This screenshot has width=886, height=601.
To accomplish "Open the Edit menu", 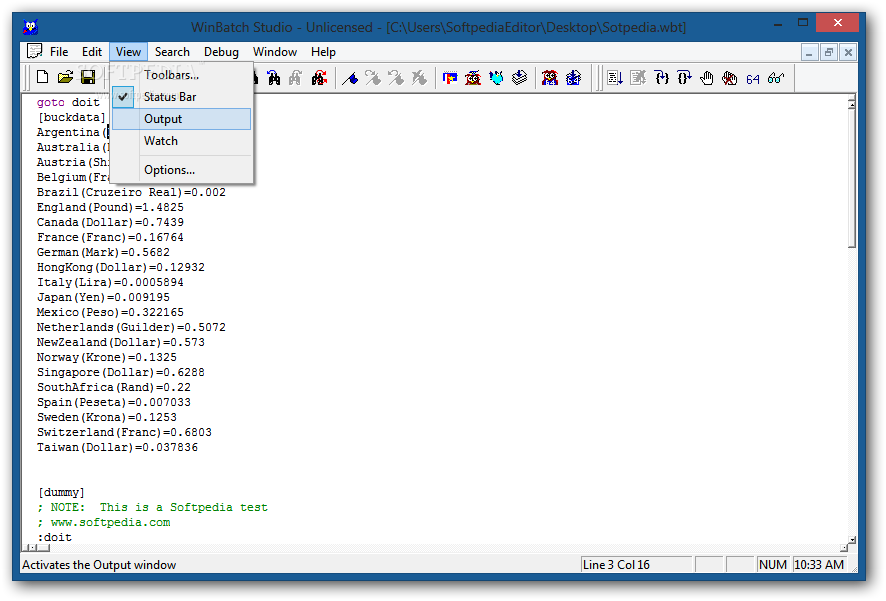I will (92, 52).
